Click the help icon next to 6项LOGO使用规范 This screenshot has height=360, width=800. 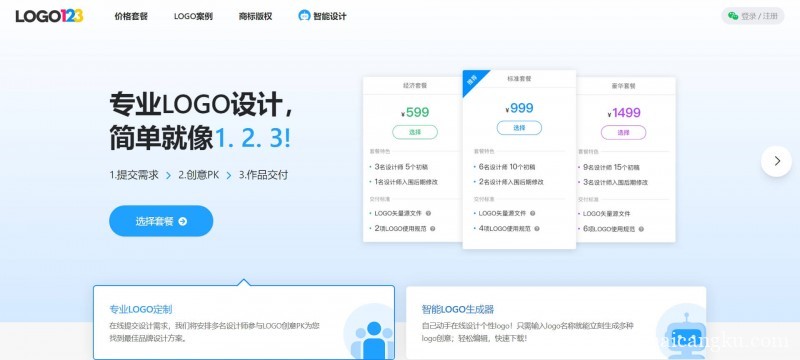pos(641,229)
